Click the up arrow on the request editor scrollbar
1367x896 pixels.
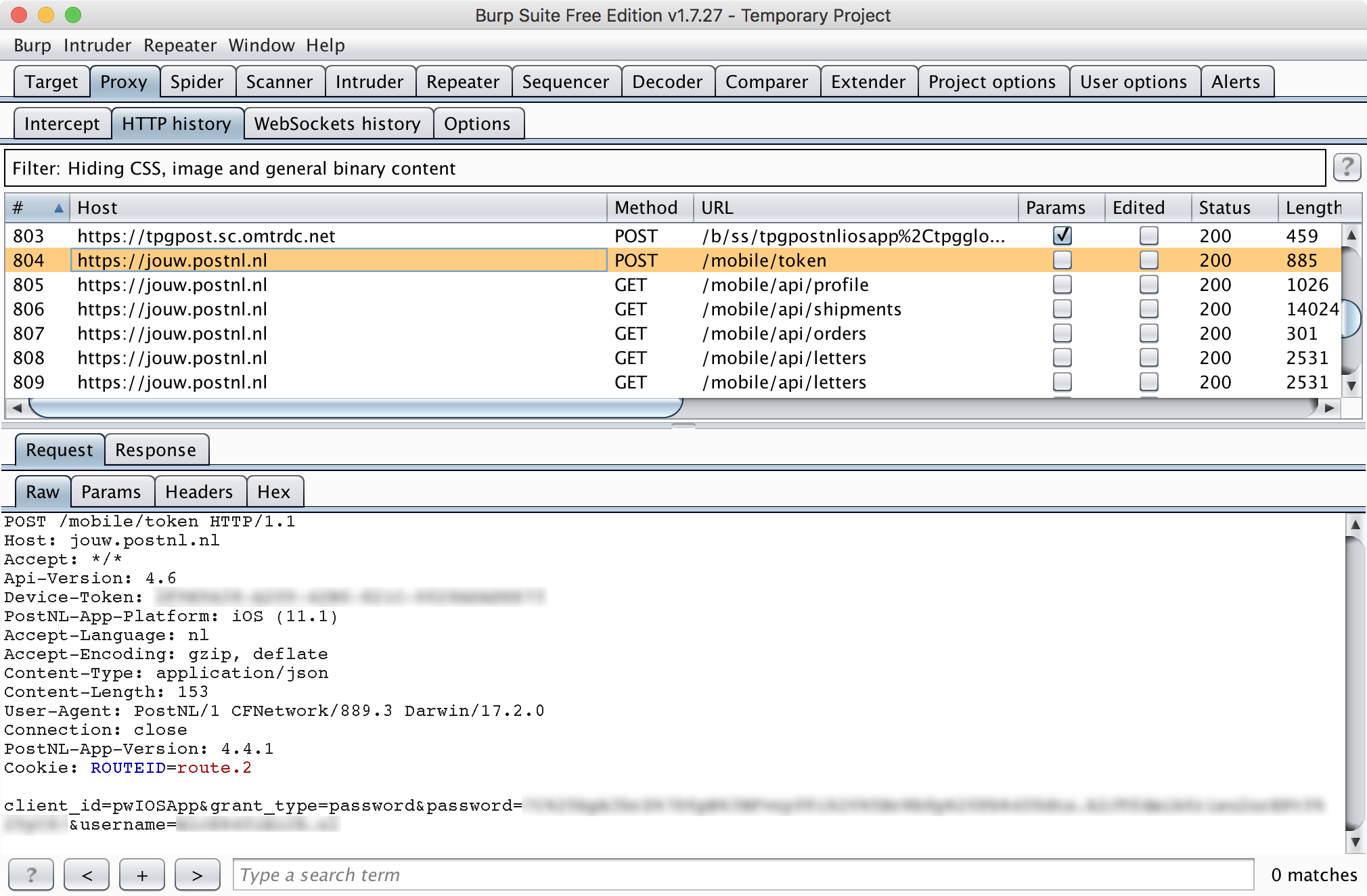point(1356,524)
